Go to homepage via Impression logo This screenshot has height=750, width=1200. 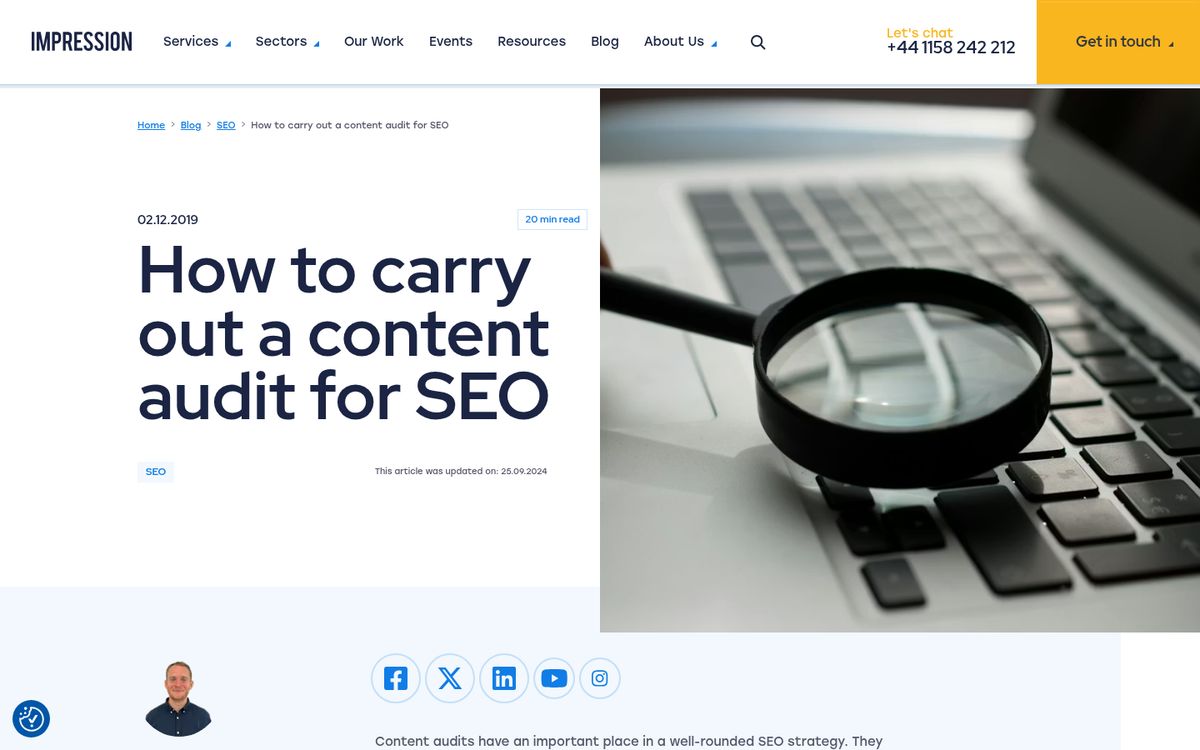pyautogui.click(x=82, y=42)
